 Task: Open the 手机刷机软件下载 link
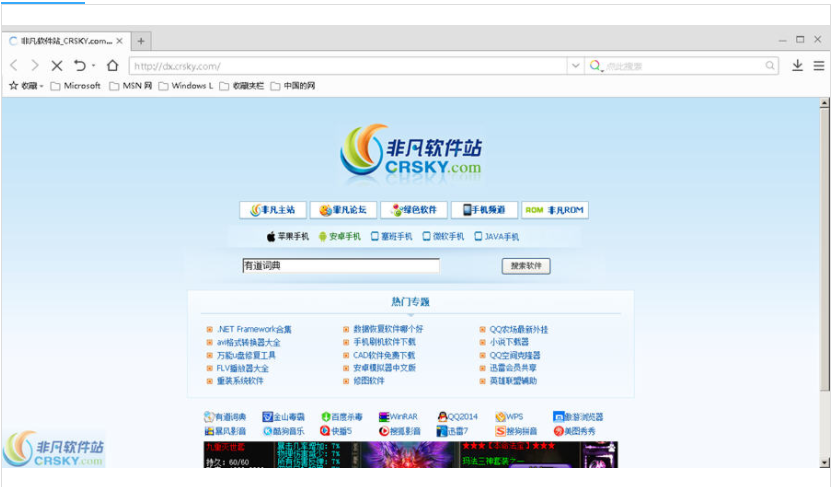click(x=385, y=342)
